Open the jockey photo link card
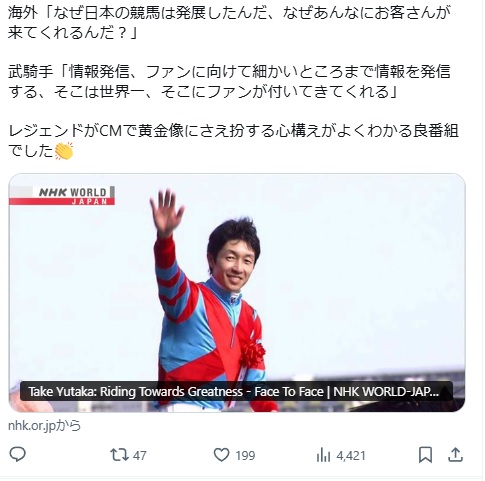The image size is (485, 481). coord(237,293)
